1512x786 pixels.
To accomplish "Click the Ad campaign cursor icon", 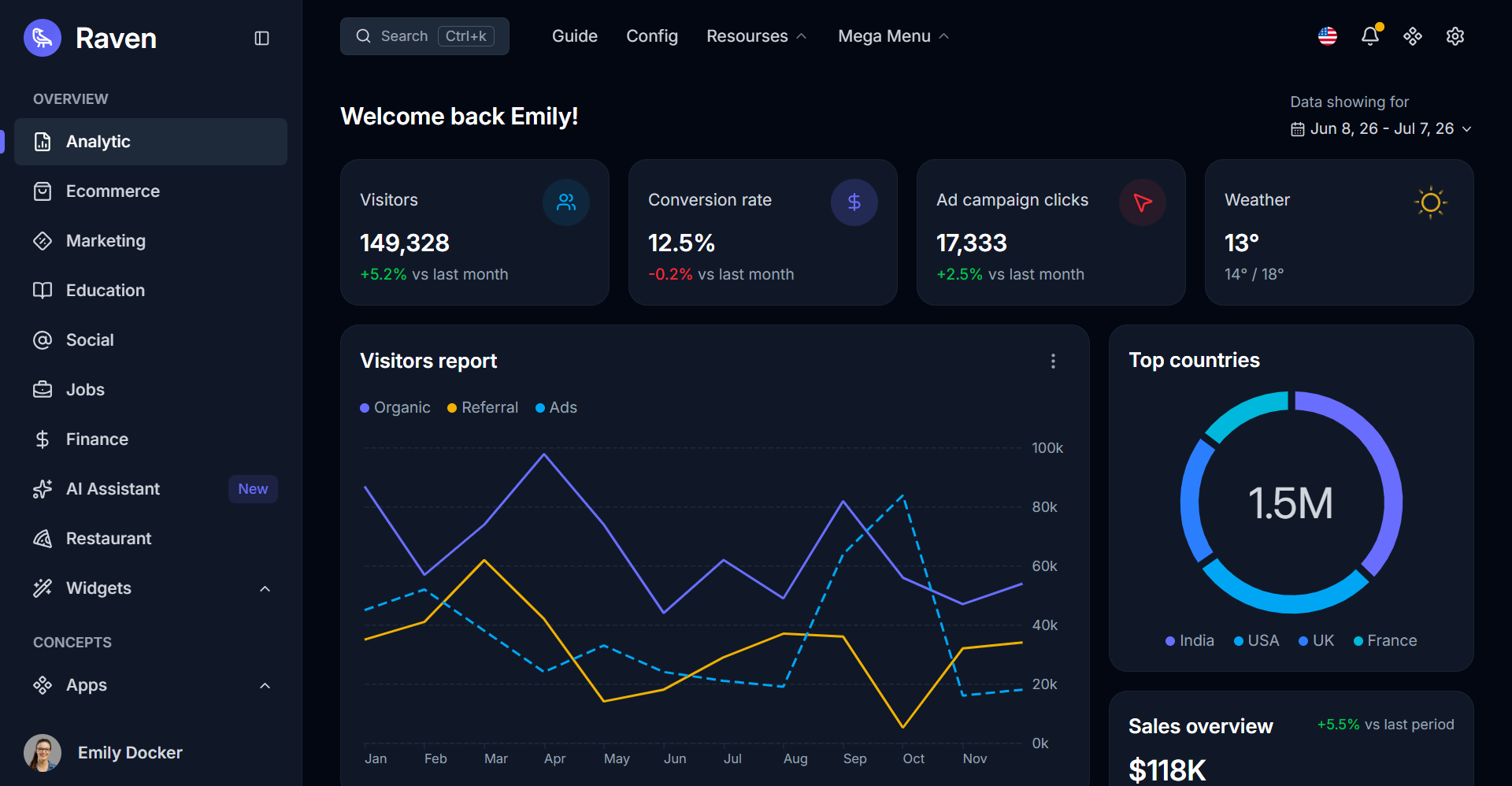I will click(x=1143, y=202).
